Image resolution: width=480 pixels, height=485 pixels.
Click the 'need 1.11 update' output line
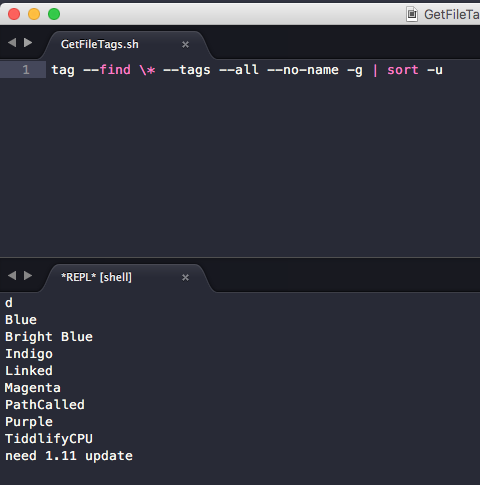pyautogui.click(x=69, y=456)
